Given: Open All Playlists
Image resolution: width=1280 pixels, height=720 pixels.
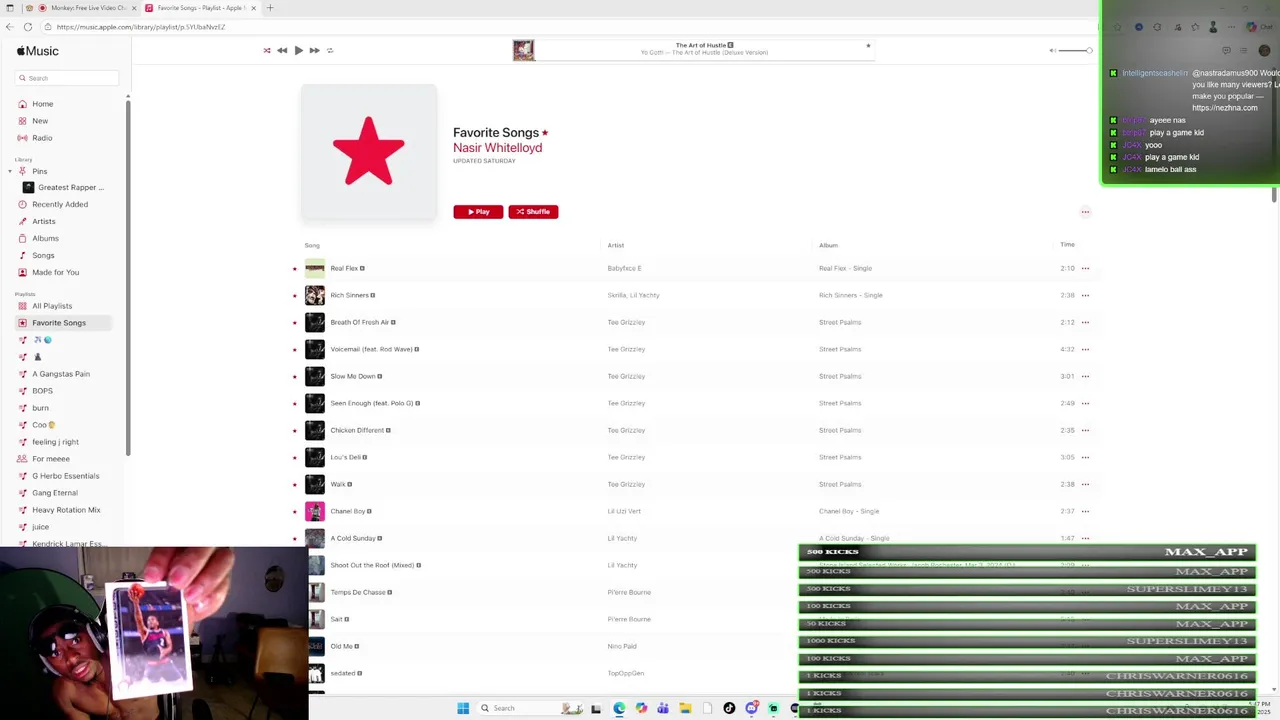Looking at the screenshot, I should click(52, 306).
